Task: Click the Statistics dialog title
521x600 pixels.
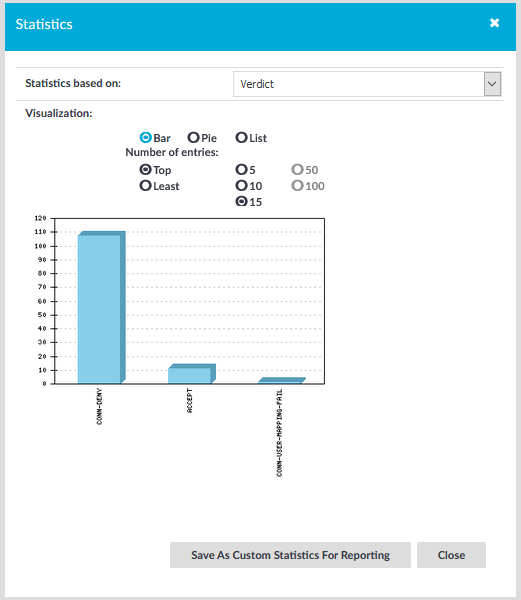Action: point(44,24)
